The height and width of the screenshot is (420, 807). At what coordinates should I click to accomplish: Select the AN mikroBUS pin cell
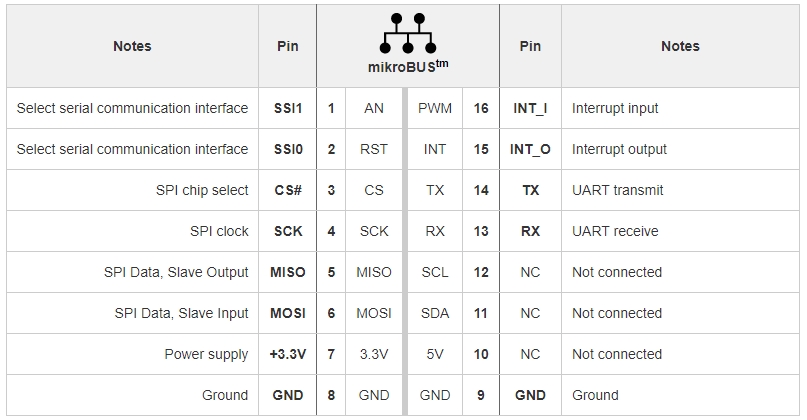pos(374,108)
